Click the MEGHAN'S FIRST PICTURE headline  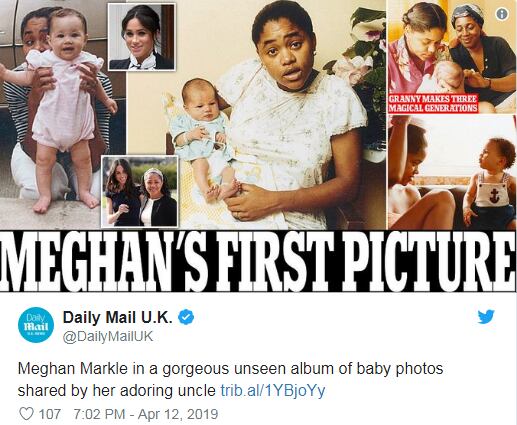258,261
